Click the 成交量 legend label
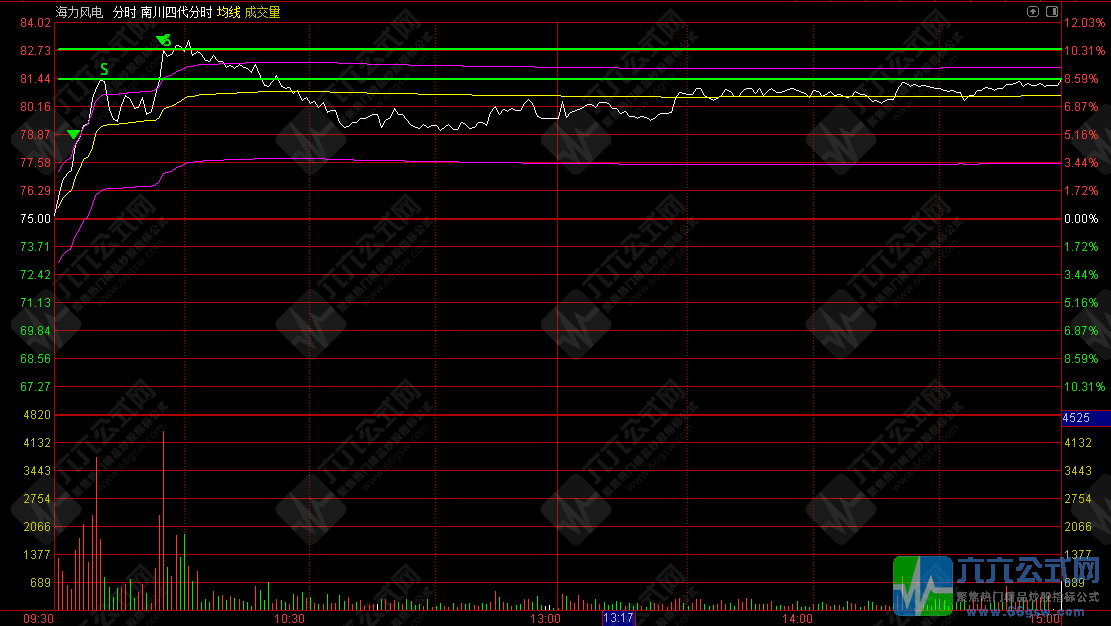 click(x=262, y=12)
